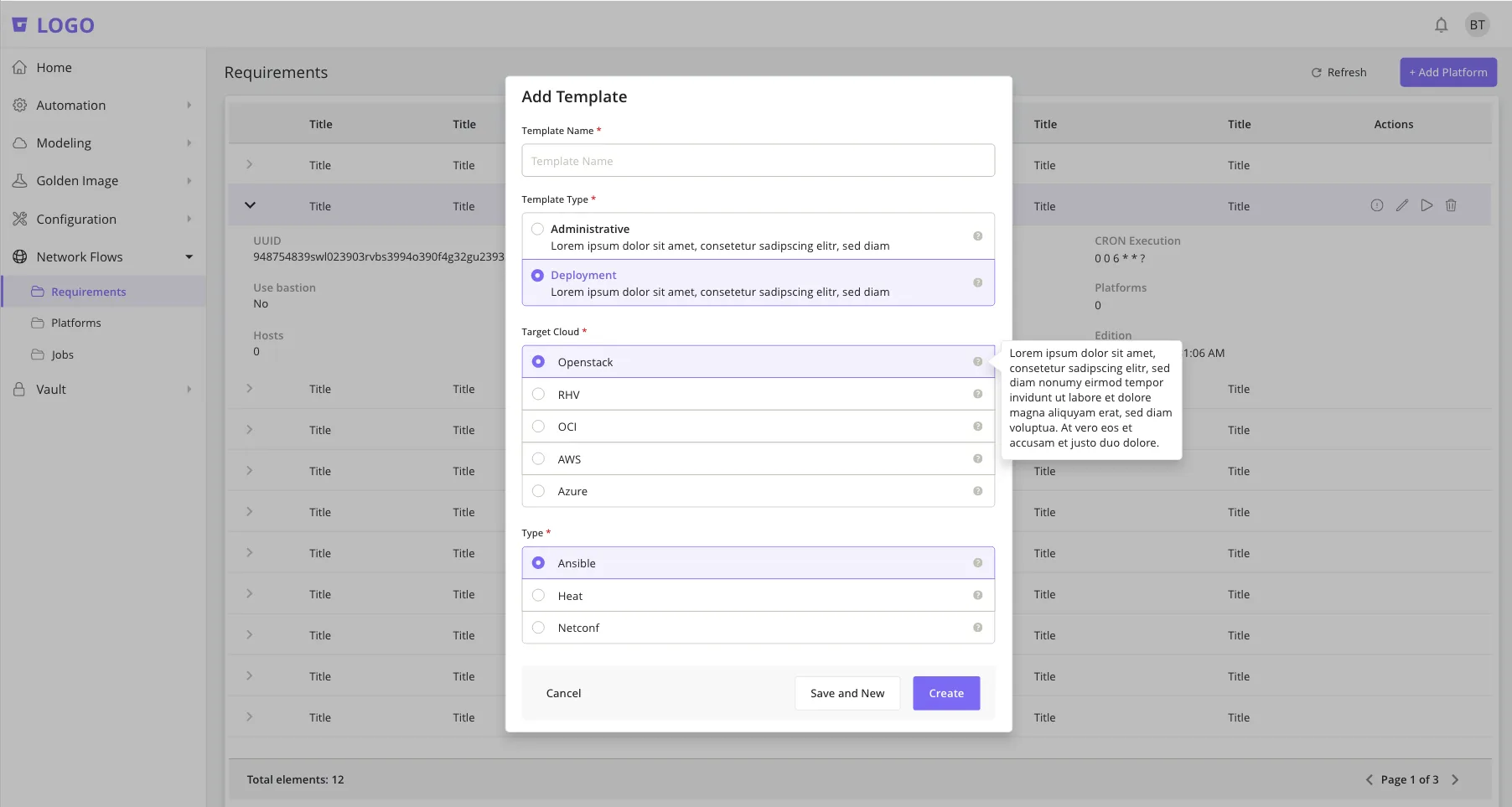Click help icon next to Deployment option
Image resolution: width=1512 pixels, height=807 pixels.
pos(977,282)
